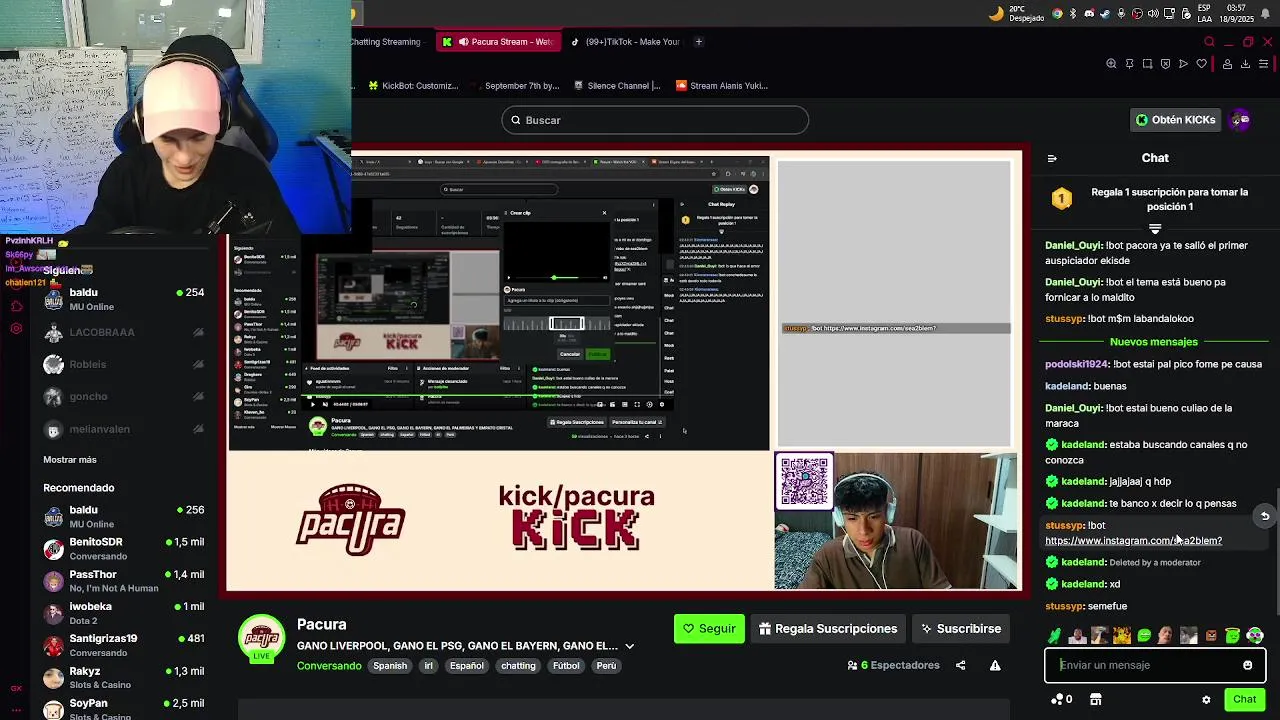The image size is (1280, 720).
Task: Click Mostrar más in the sidebar
Action: 70,460
